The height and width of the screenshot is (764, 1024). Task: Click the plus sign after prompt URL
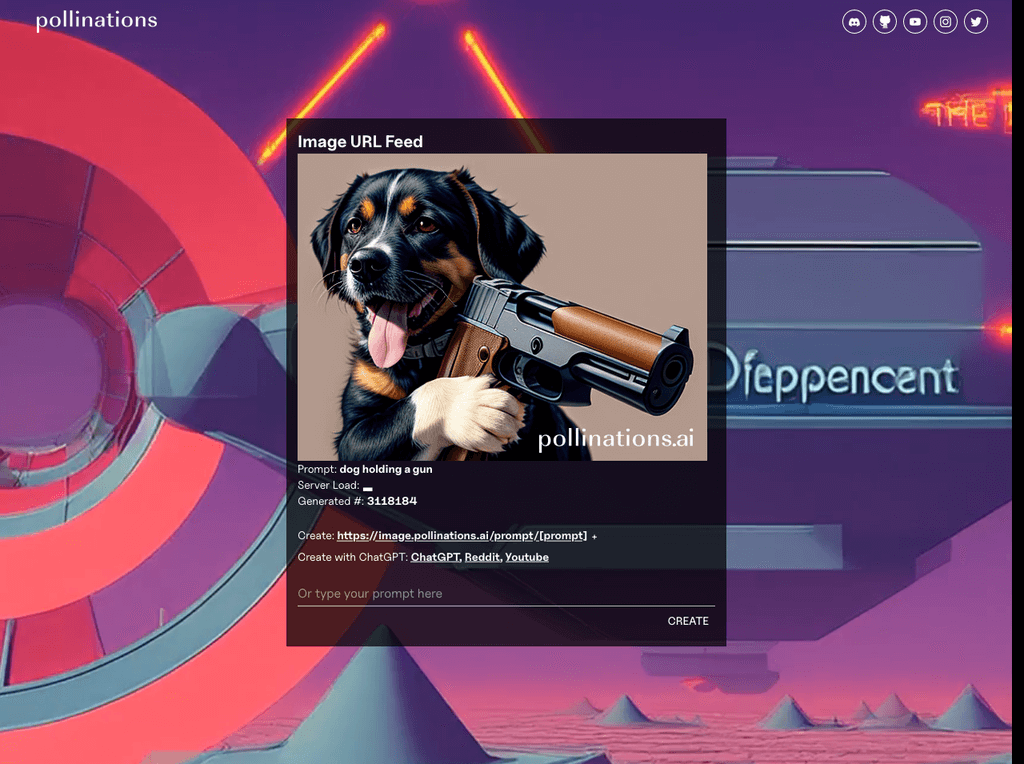594,537
